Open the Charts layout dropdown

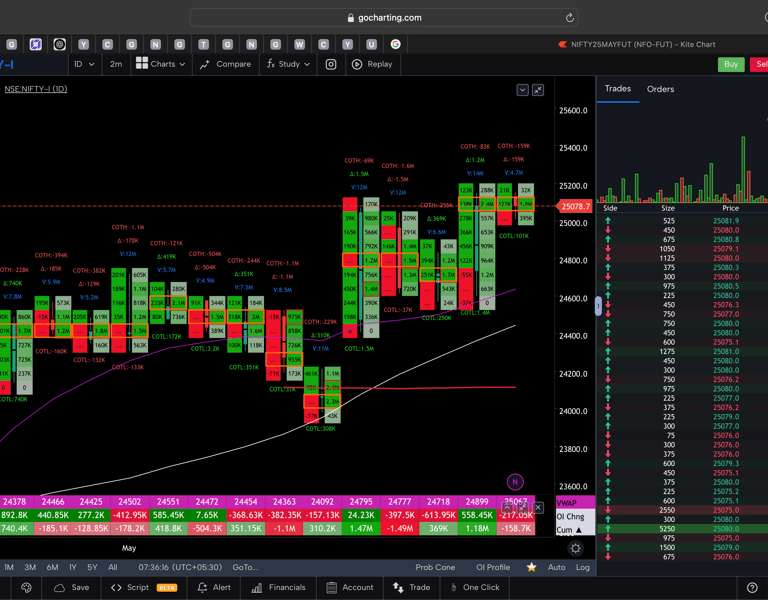pos(160,64)
